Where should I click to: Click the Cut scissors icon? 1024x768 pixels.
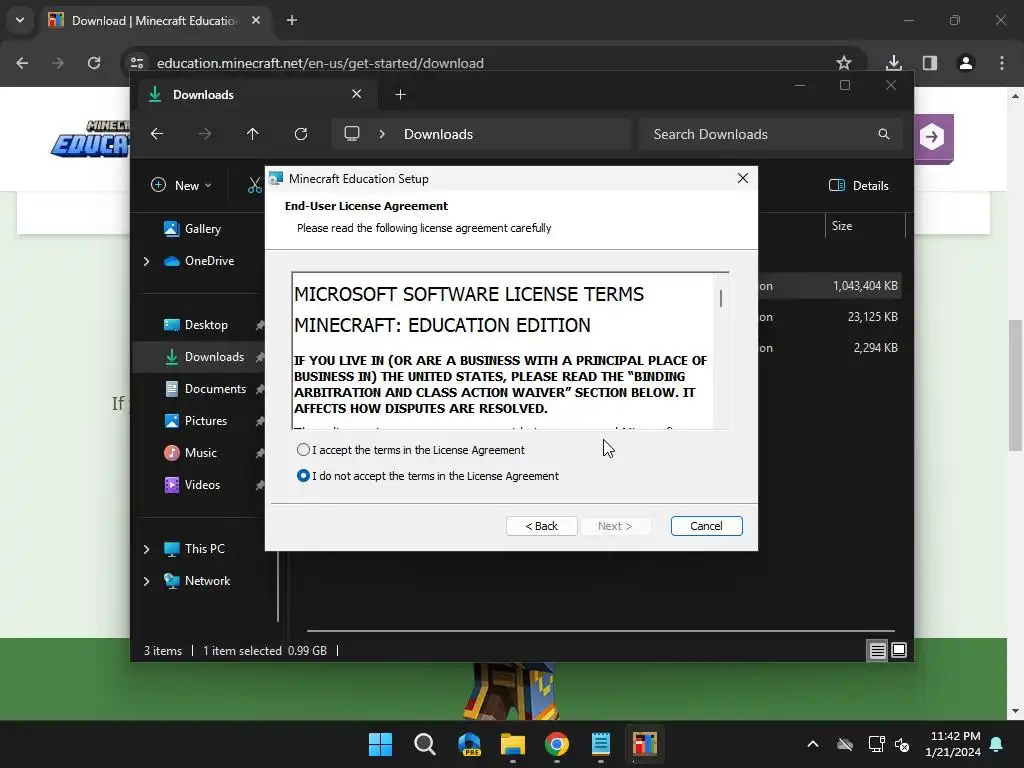254,185
